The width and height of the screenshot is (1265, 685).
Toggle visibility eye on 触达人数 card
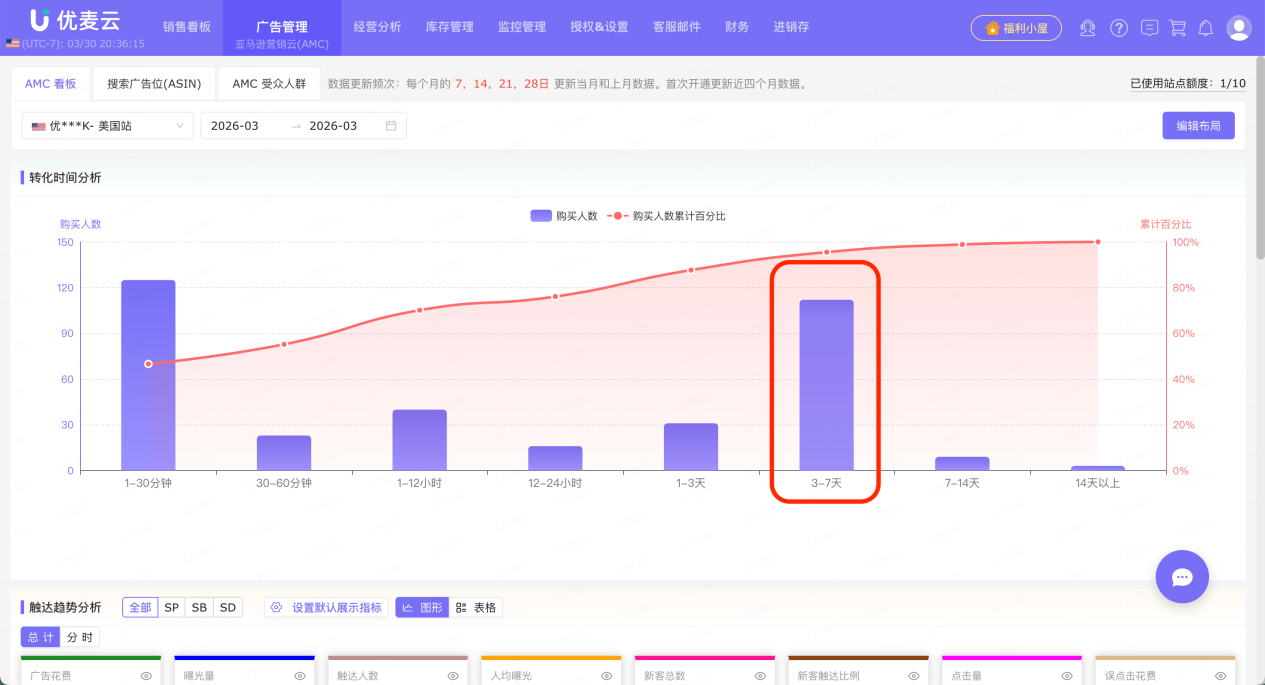point(453,676)
